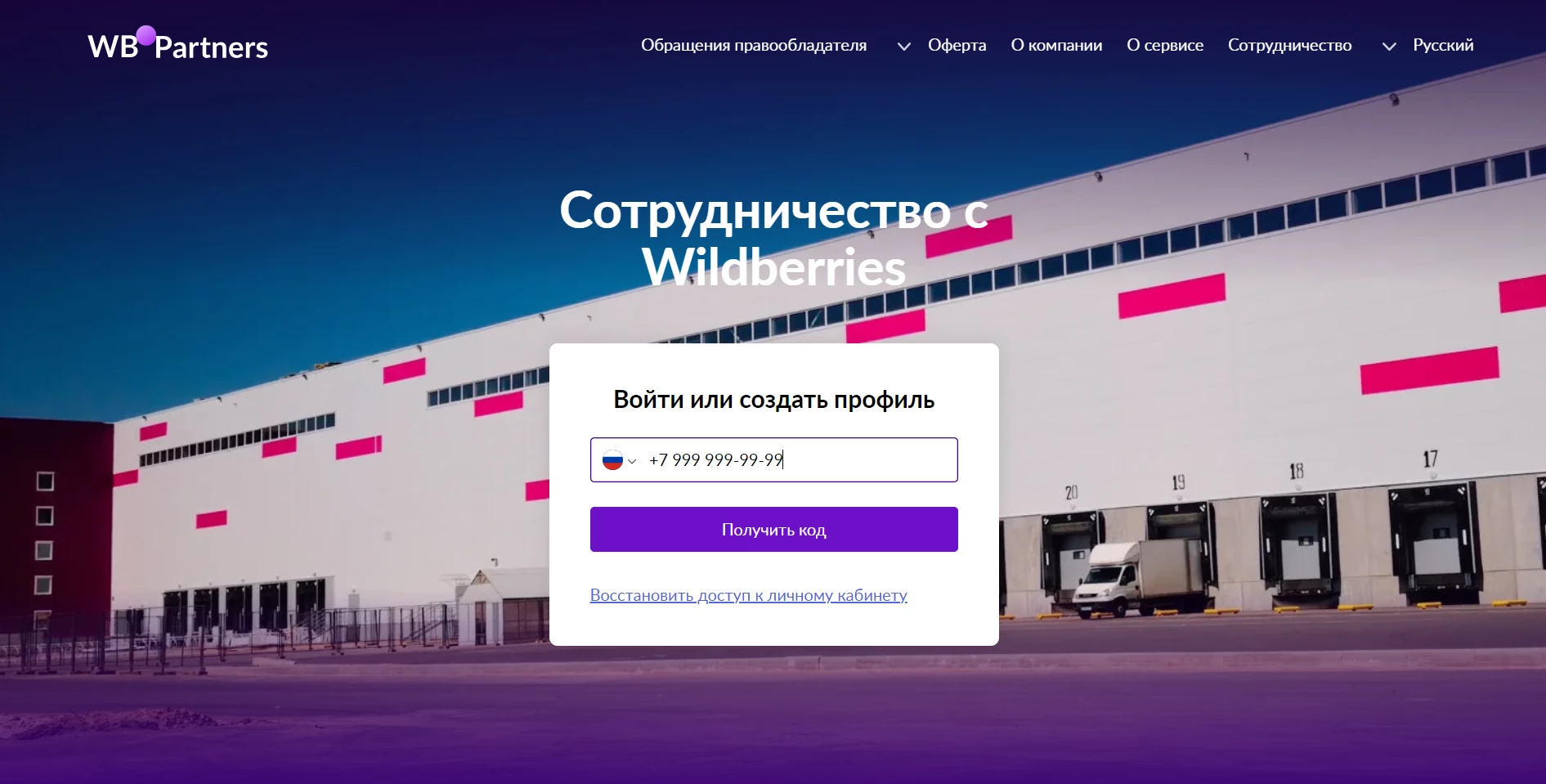Open the Обращения правообладателя menu

click(x=754, y=45)
